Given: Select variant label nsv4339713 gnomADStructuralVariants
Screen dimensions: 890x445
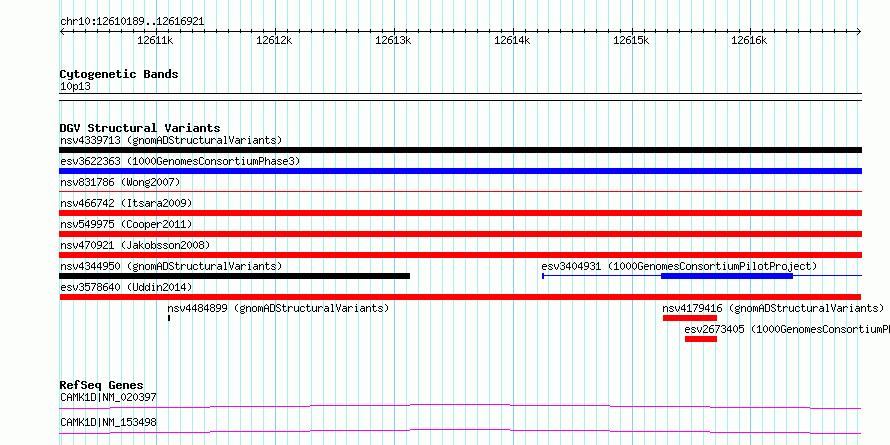Looking at the screenshot, I should pyautogui.click(x=171, y=140).
